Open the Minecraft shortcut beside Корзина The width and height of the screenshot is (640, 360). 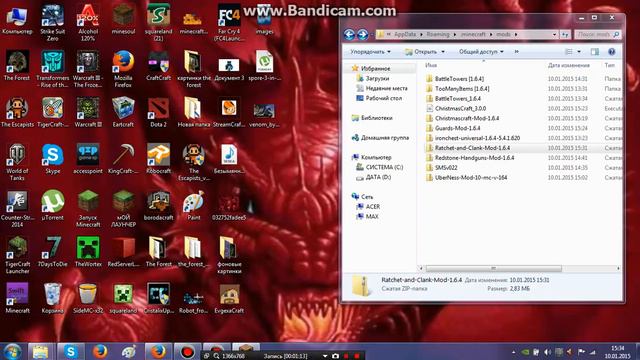(x=17, y=298)
